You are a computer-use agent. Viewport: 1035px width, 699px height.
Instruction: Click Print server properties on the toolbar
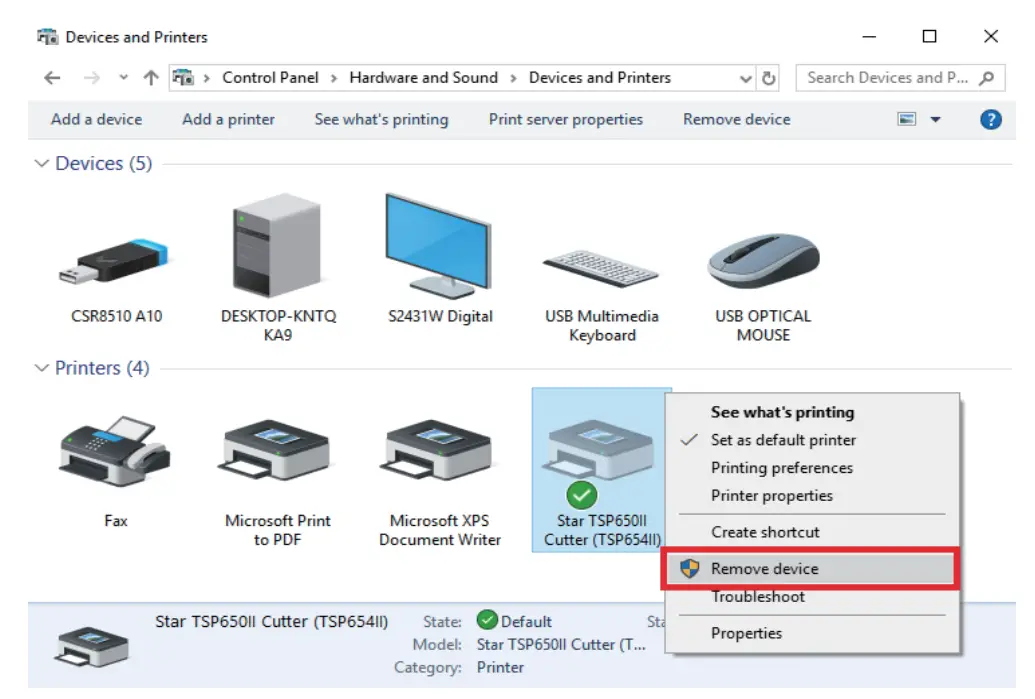pos(565,119)
